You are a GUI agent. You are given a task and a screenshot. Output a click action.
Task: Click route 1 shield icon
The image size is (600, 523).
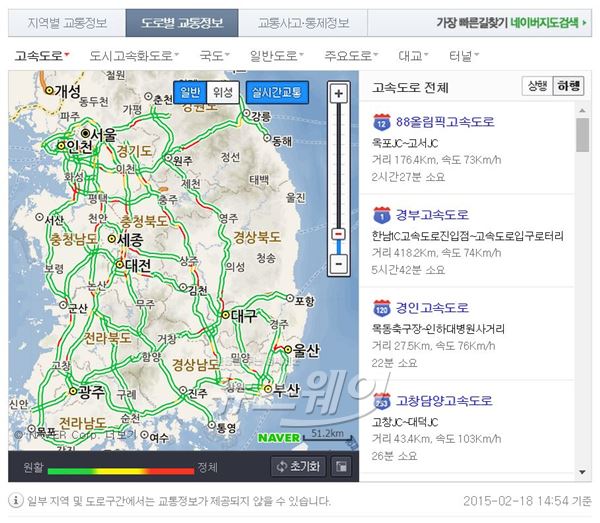point(382,215)
